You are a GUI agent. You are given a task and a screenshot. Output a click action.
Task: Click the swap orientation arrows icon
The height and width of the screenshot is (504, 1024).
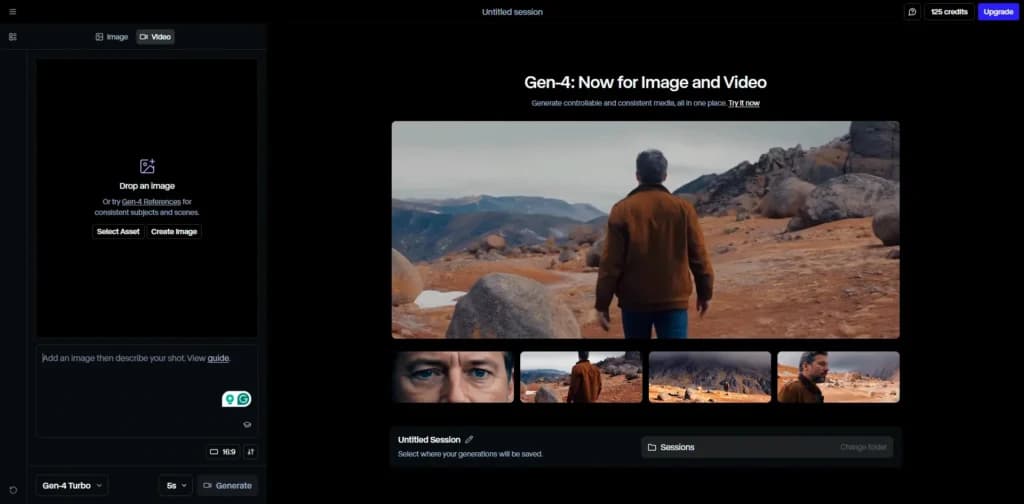click(x=251, y=452)
